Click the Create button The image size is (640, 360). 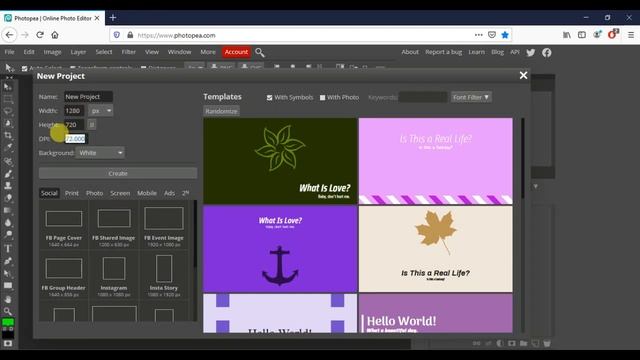pyautogui.click(x=118, y=173)
